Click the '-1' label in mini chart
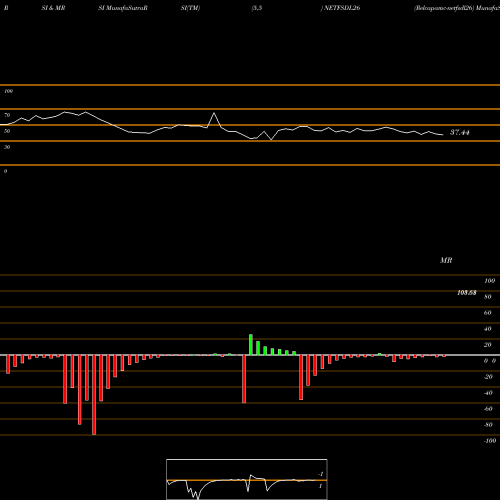This screenshot has height=500, width=500. [x=321, y=474]
